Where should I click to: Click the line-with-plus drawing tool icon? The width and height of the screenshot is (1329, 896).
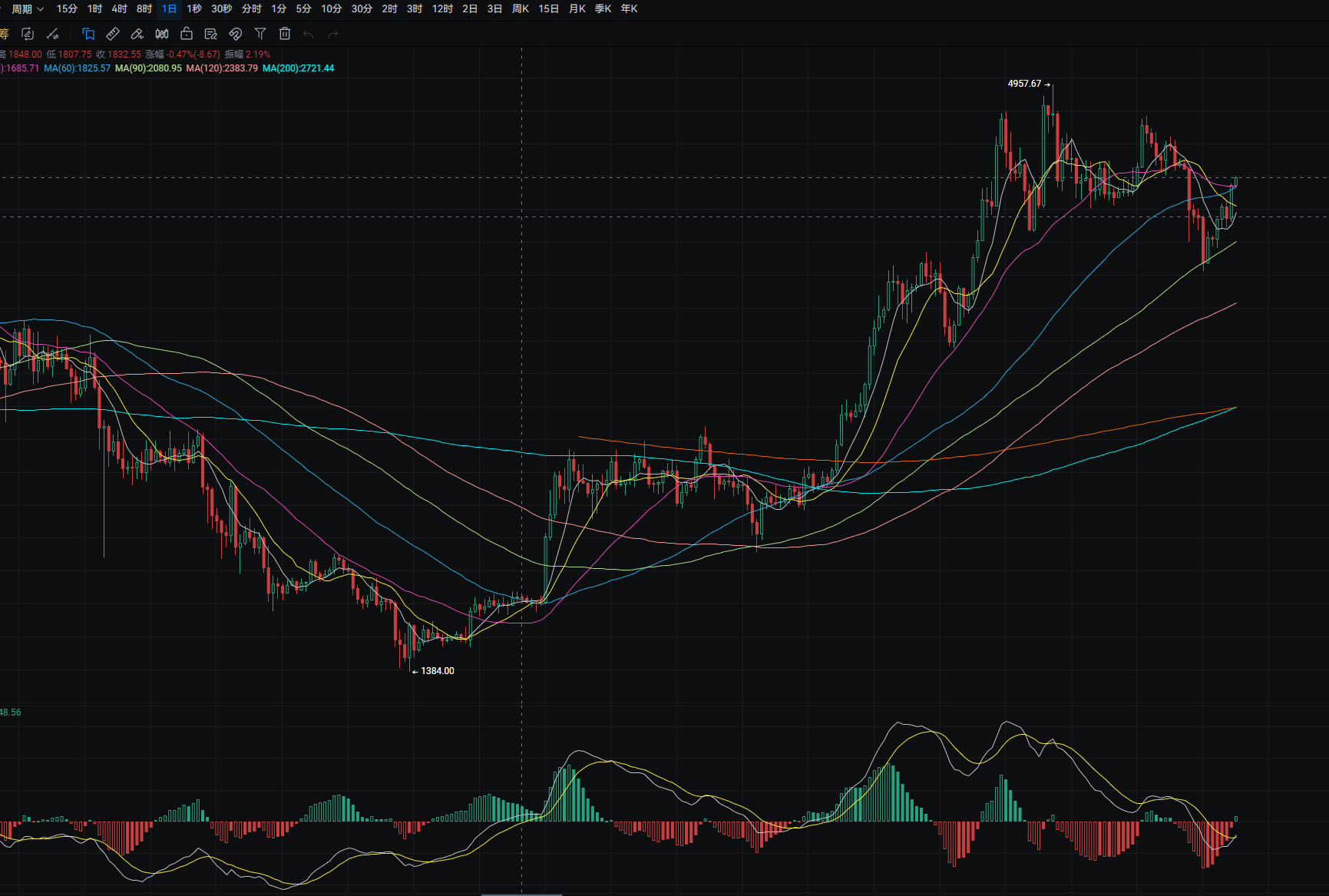click(x=52, y=34)
